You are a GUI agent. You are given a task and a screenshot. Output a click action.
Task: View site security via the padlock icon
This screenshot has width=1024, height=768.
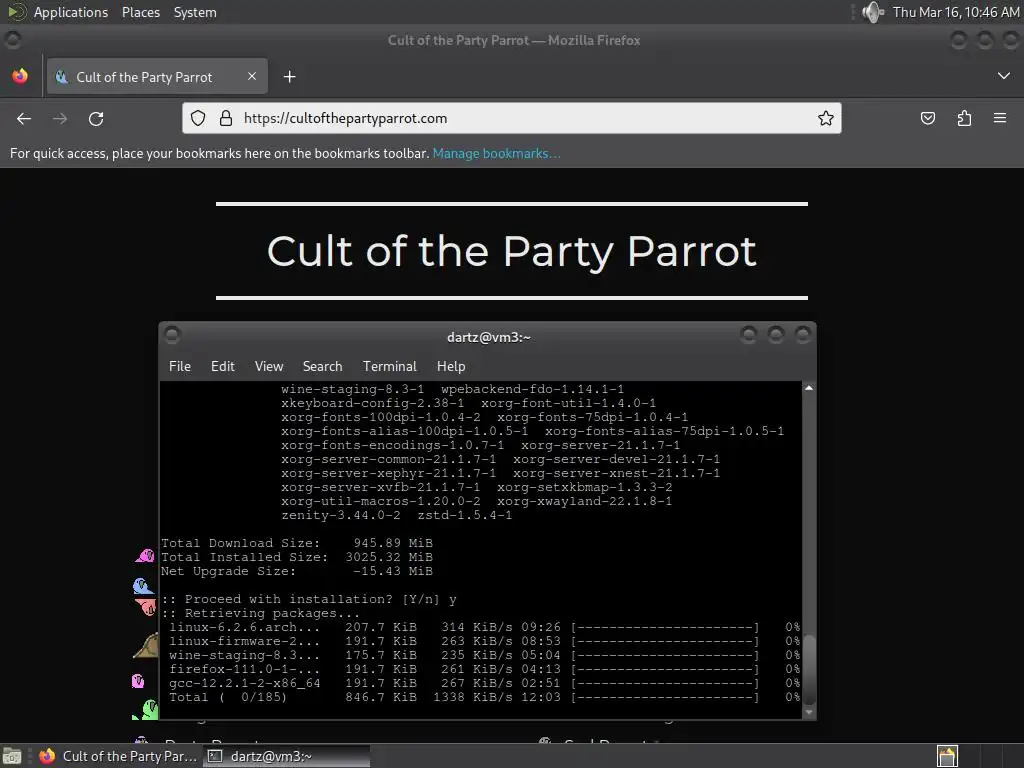point(226,118)
